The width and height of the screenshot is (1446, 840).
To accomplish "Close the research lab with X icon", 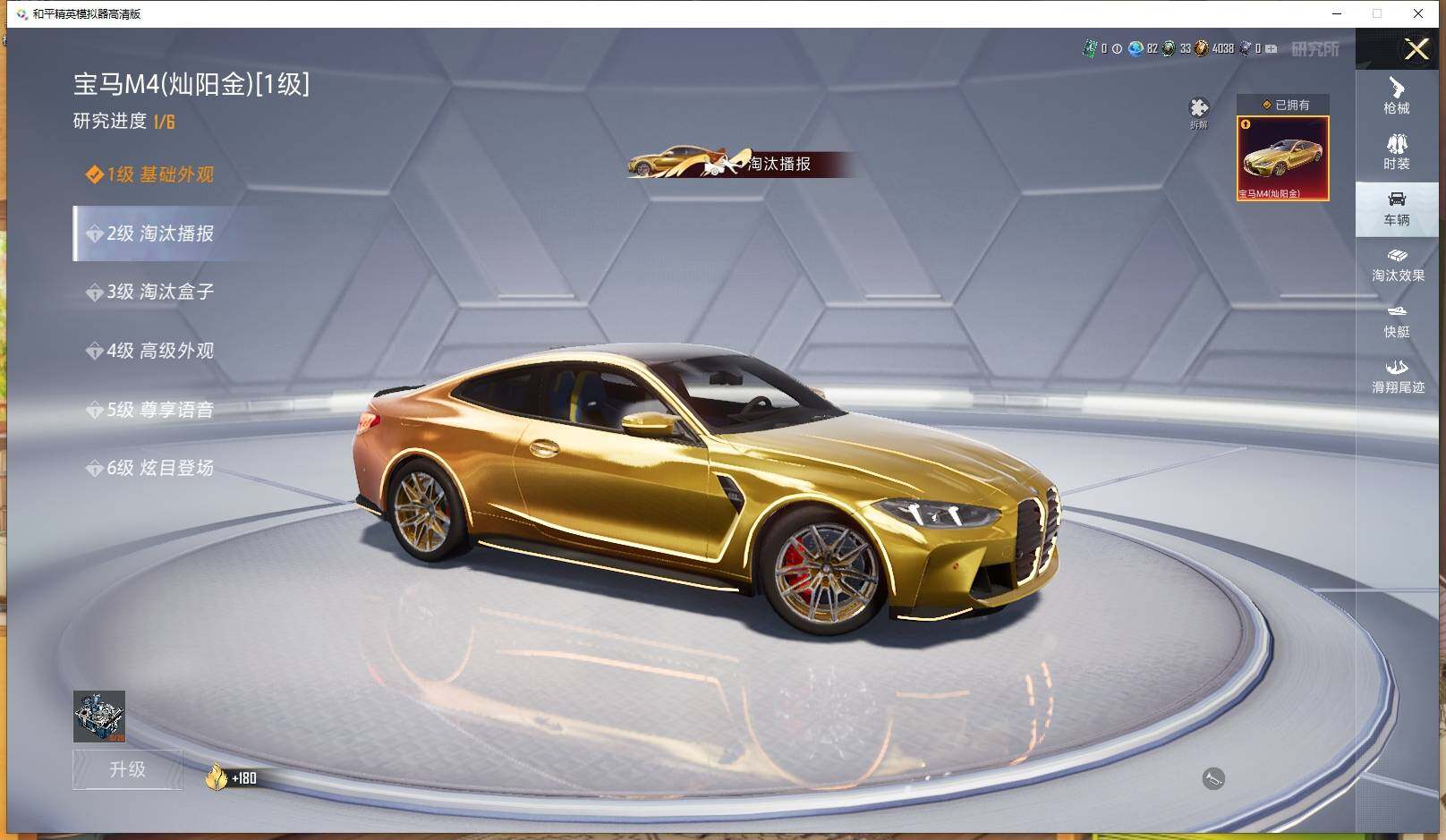I will [x=1416, y=49].
